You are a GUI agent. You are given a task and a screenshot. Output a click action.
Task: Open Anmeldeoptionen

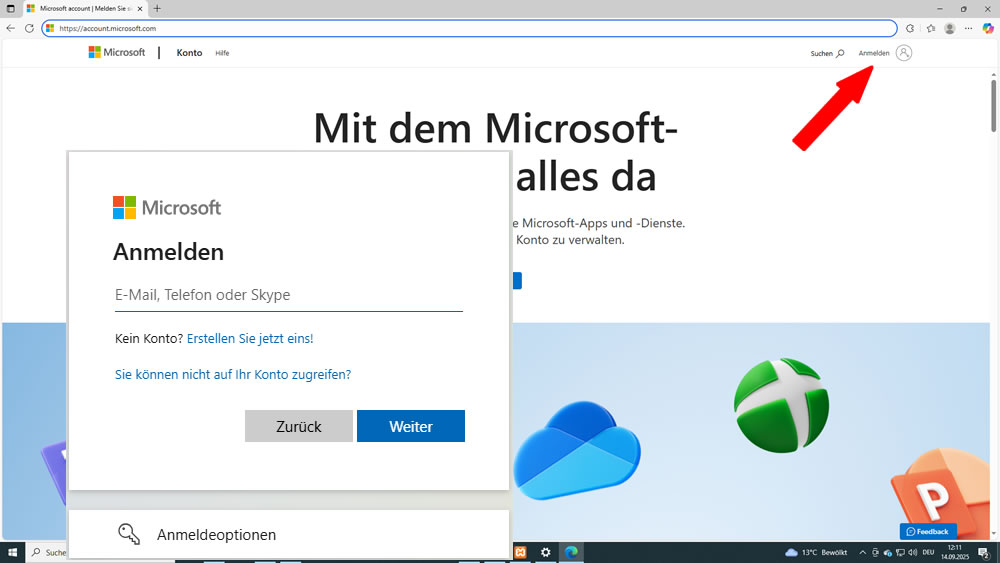[x=288, y=534]
